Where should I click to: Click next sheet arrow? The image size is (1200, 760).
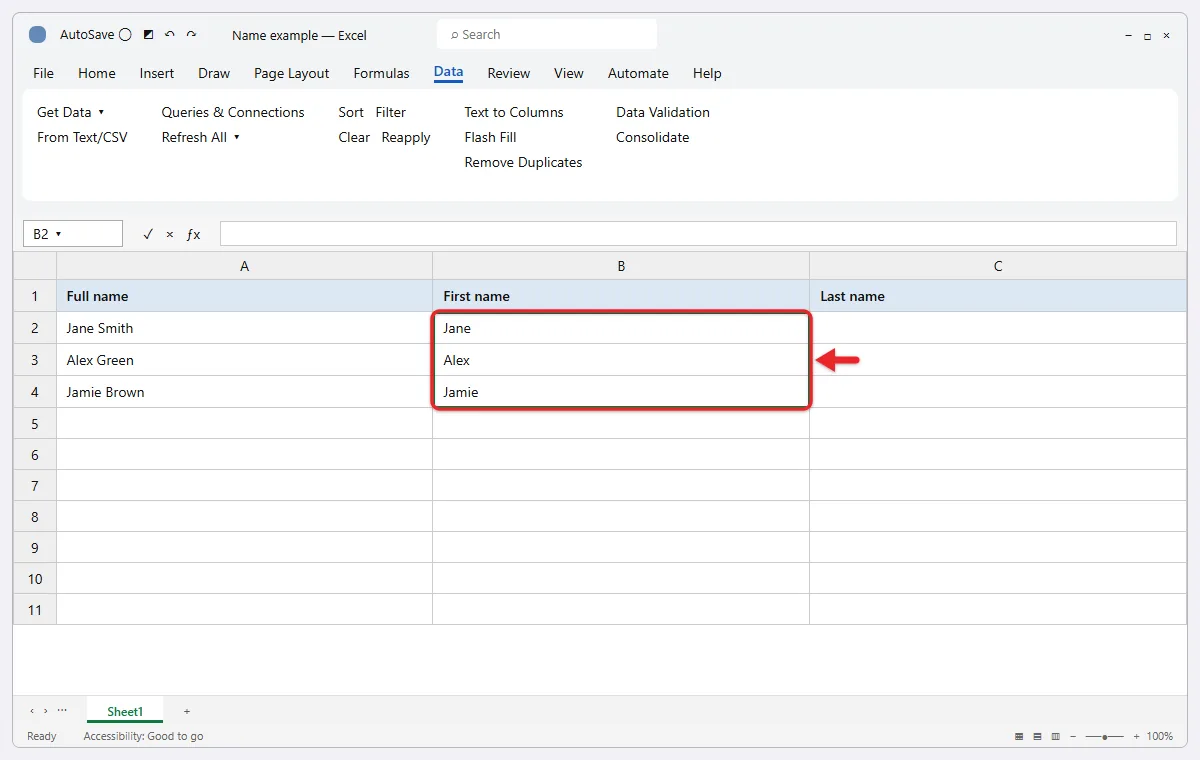point(45,711)
